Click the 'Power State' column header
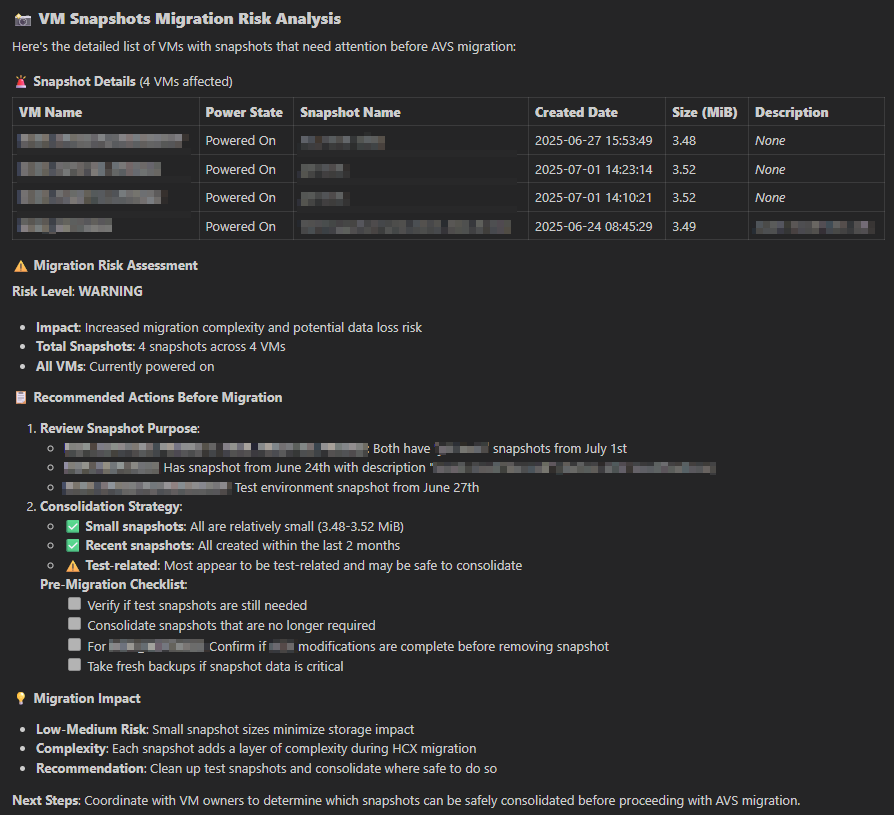This screenshot has width=894, height=815. 244,112
